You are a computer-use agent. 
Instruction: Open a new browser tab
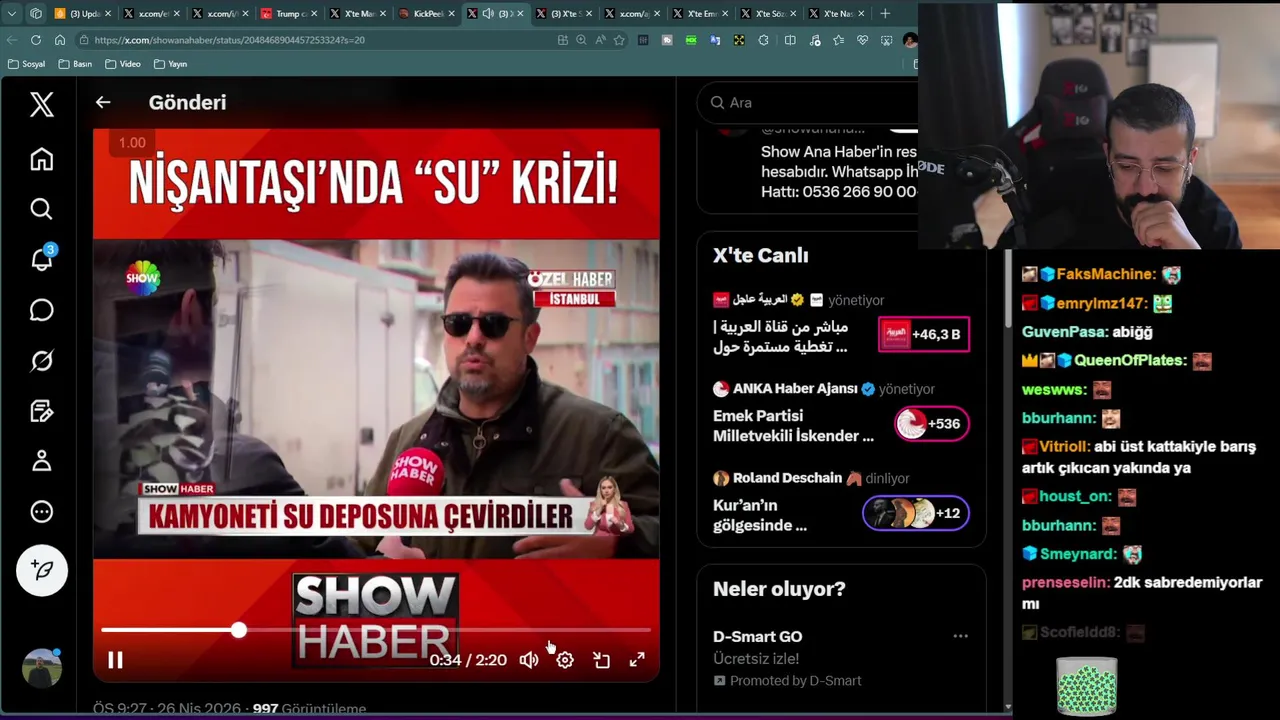point(885,13)
